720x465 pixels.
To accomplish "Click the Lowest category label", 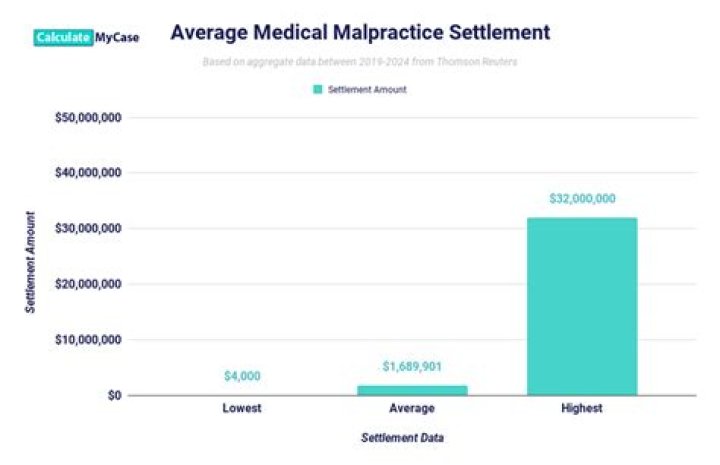I will tap(242, 409).
